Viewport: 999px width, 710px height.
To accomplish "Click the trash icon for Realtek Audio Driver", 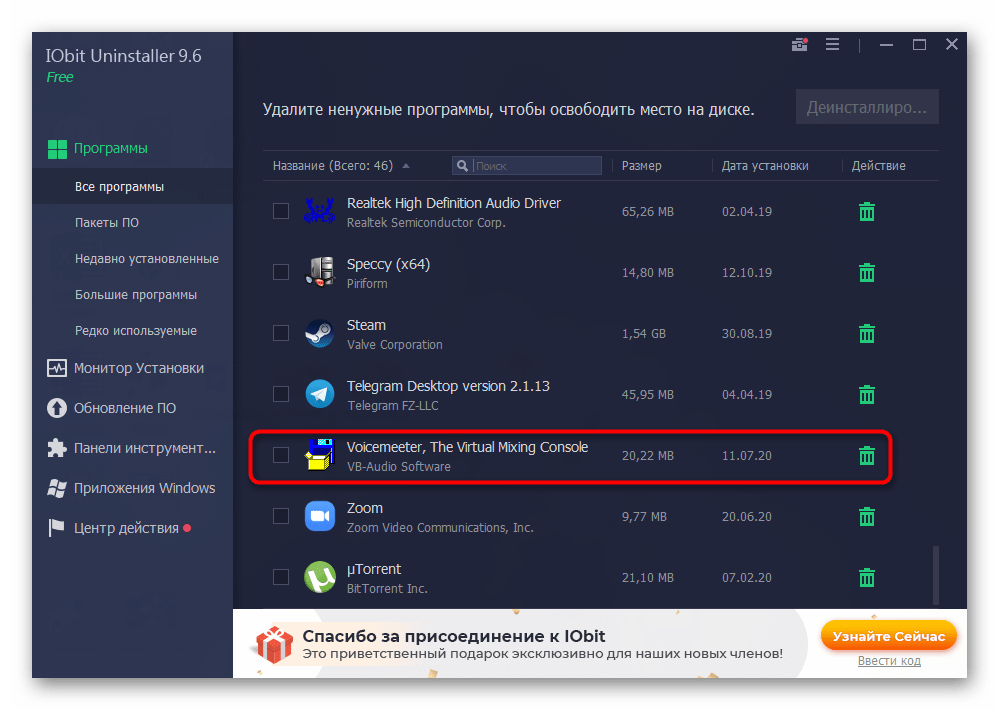I will point(867,212).
